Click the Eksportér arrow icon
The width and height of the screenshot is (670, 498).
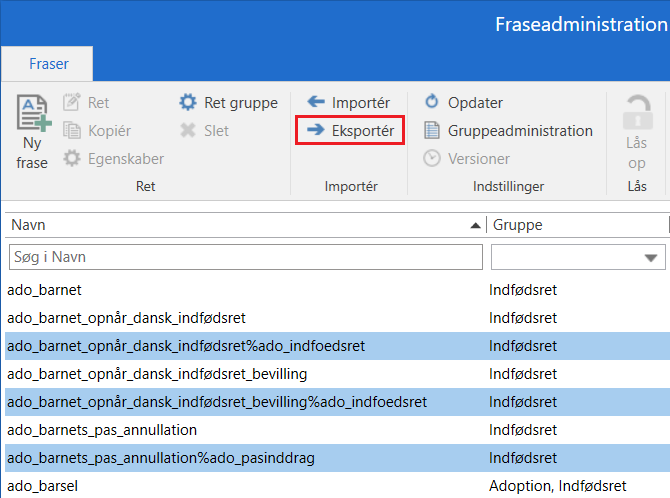click(316, 130)
